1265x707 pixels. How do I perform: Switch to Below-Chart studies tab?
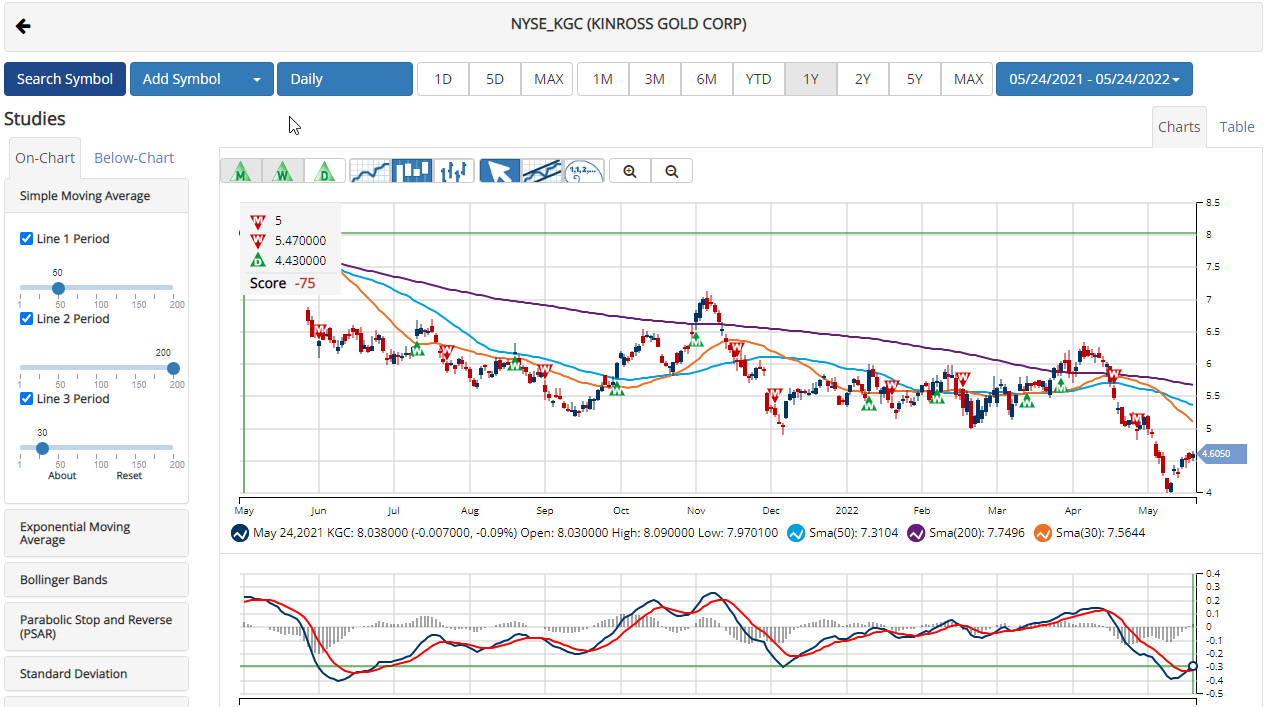pos(134,158)
